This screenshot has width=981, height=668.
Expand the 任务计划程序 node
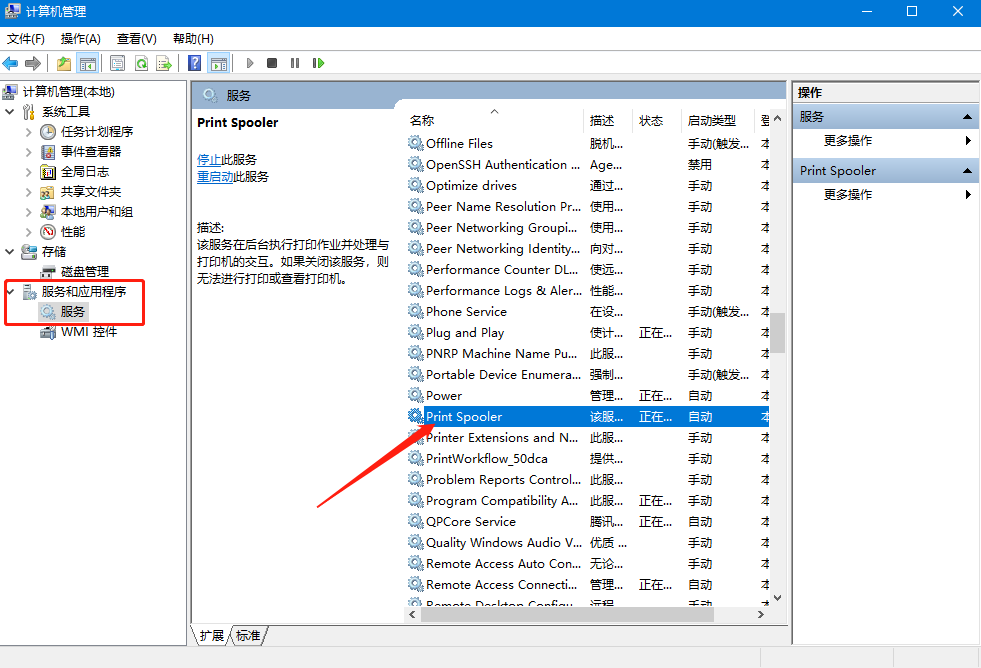(29, 132)
